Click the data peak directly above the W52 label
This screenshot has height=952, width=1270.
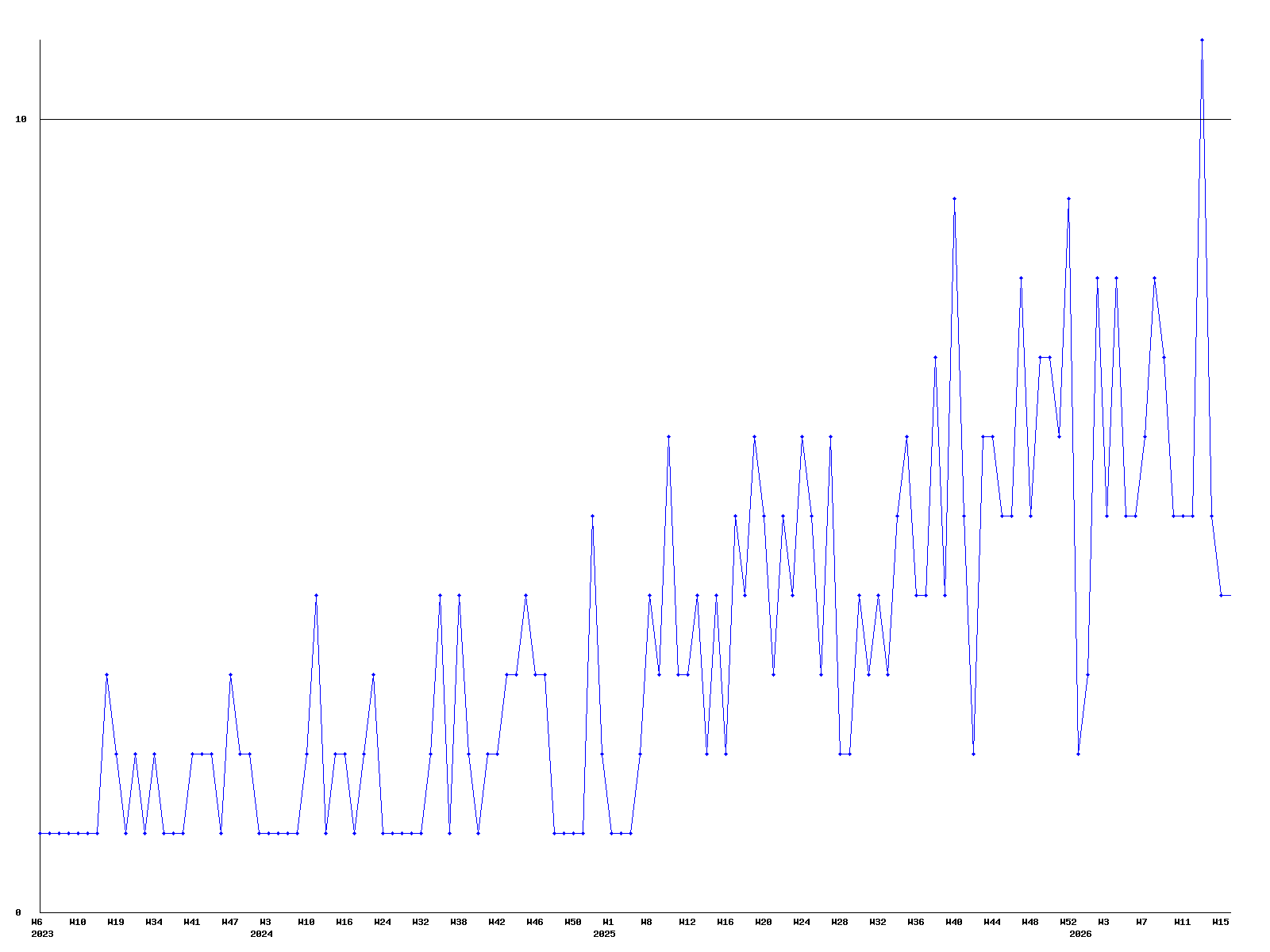pos(1068,198)
